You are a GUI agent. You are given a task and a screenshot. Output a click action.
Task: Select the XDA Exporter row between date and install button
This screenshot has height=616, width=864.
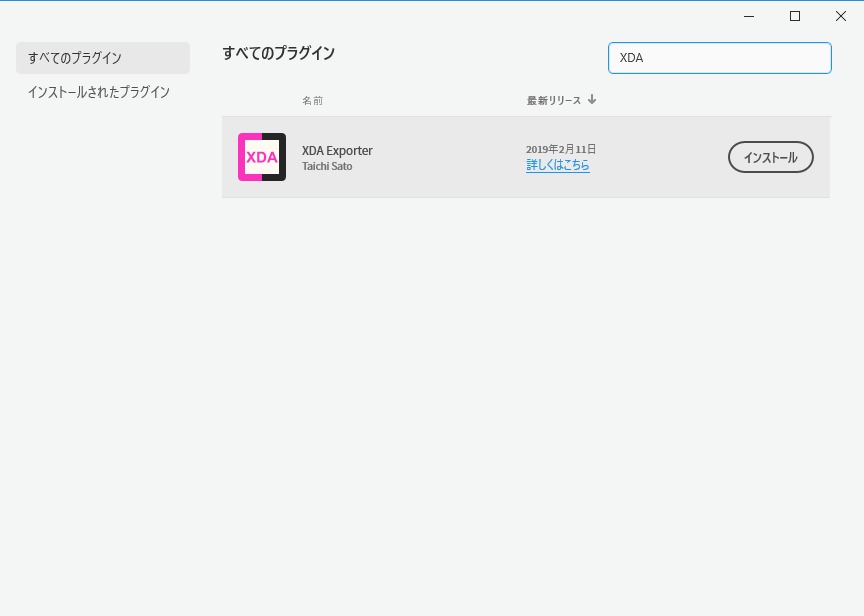pyautogui.click(x=660, y=157)
